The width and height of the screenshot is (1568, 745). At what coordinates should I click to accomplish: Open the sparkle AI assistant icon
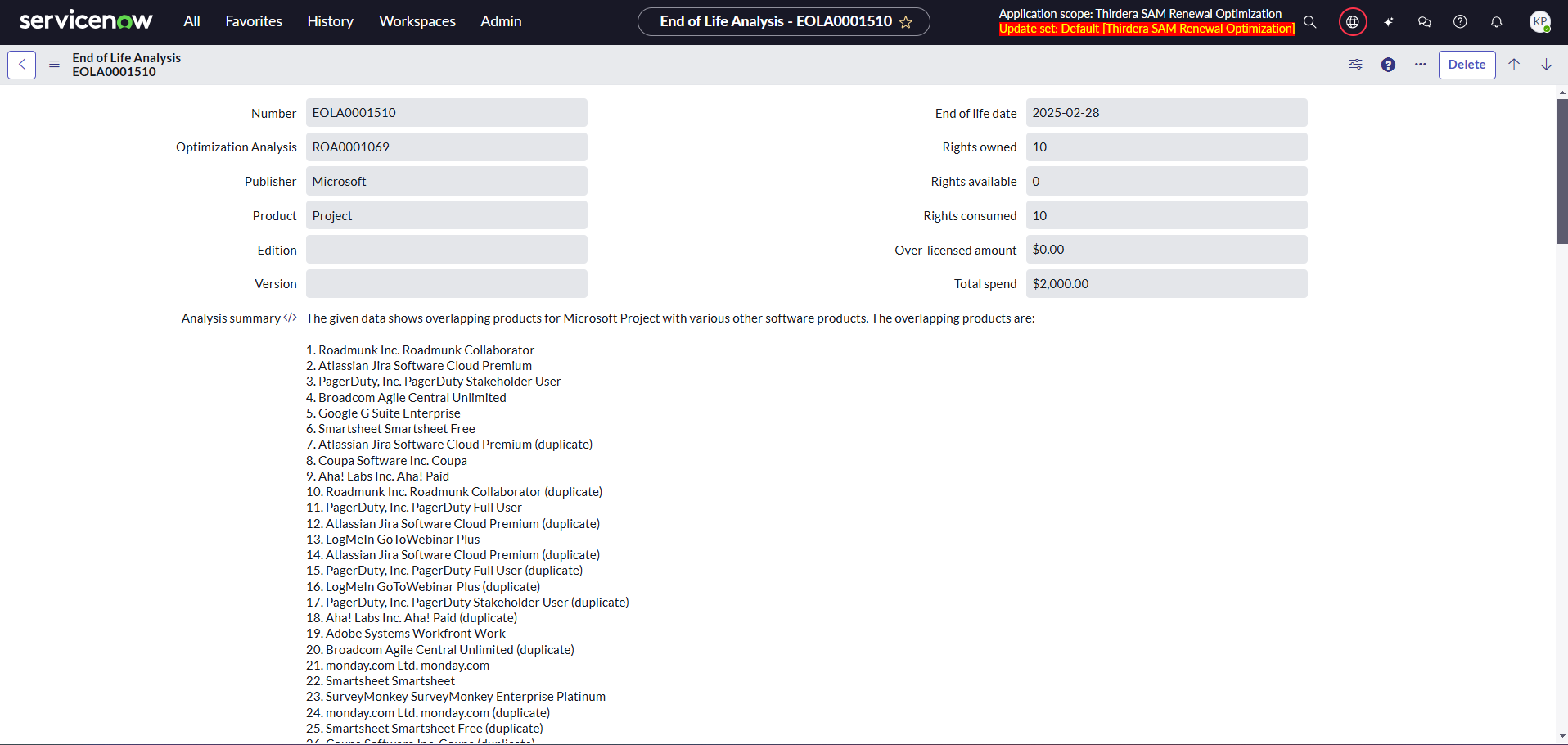pos(1389,22)
